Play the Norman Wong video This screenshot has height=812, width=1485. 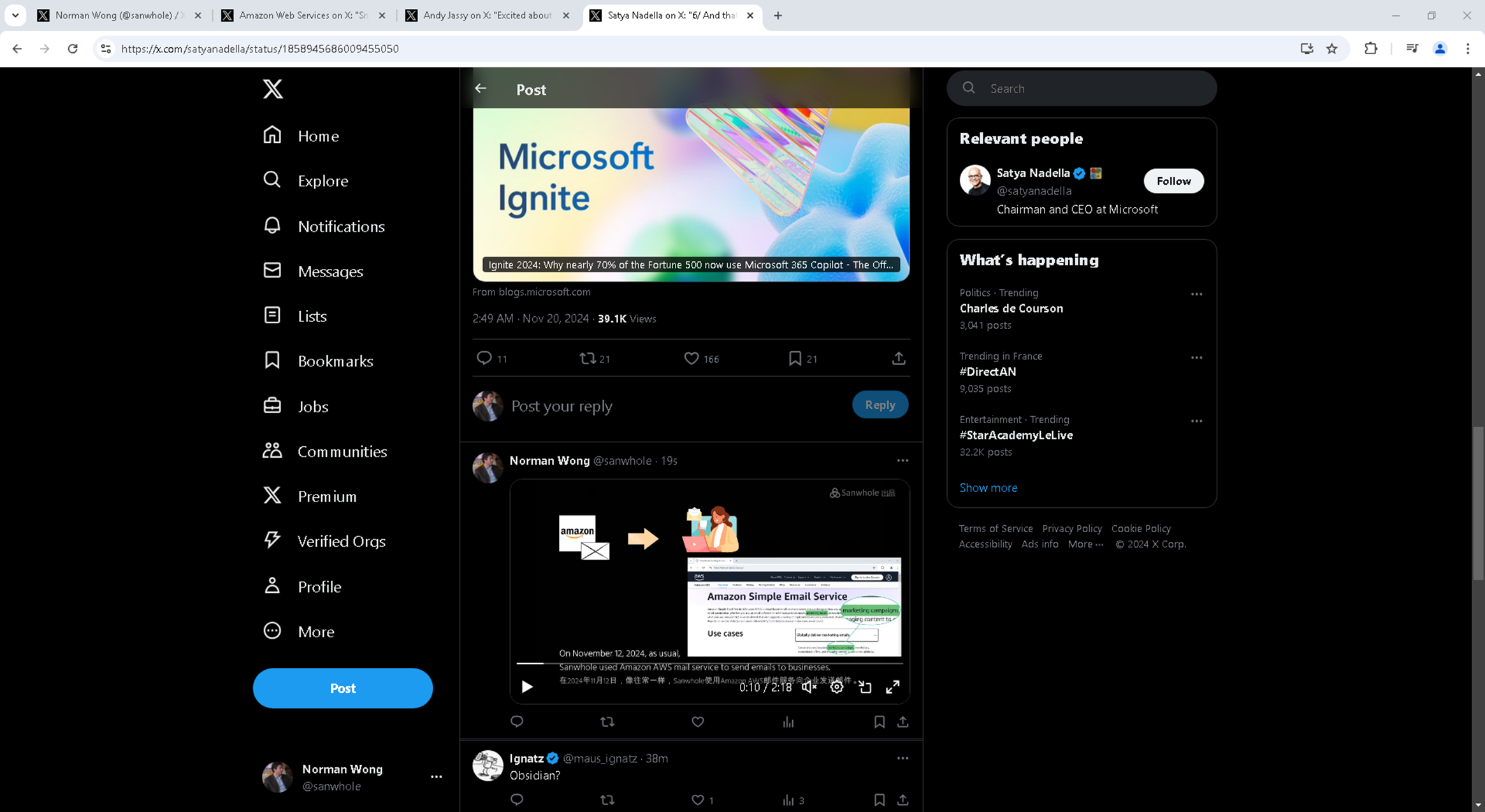click(x=526, y=686)
